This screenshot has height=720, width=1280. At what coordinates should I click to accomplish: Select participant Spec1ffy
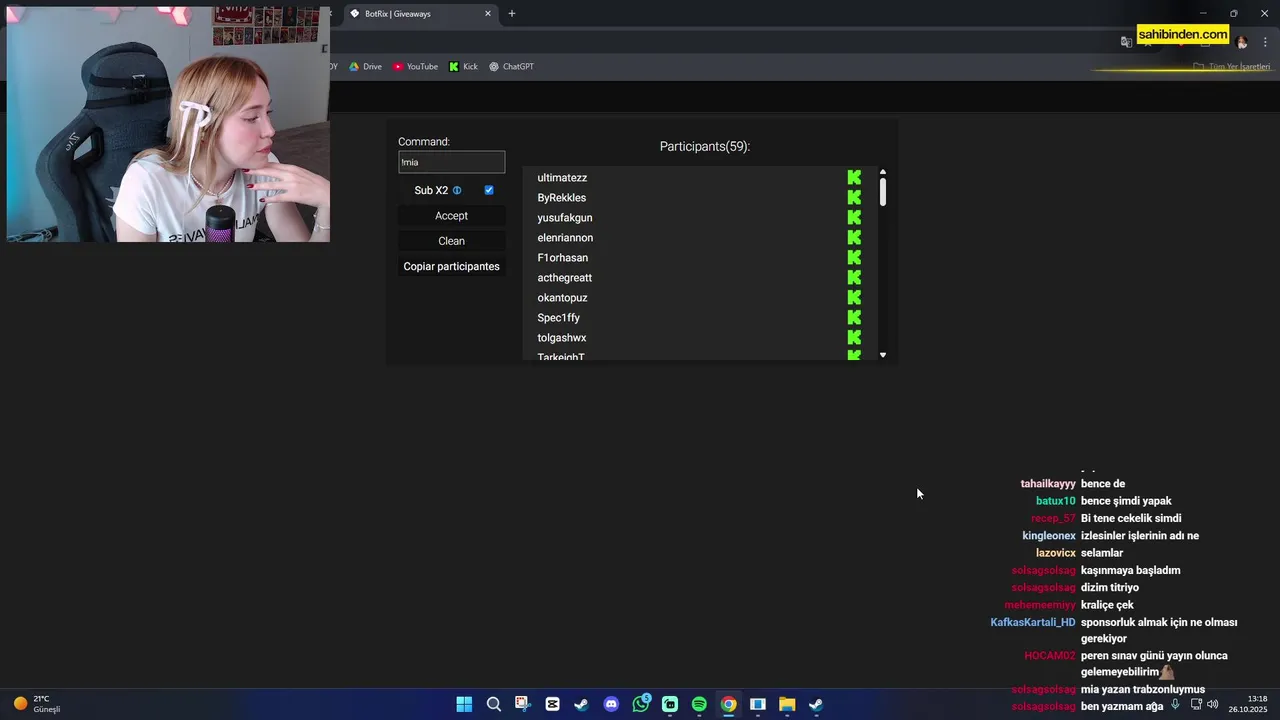tap(558, 318)
